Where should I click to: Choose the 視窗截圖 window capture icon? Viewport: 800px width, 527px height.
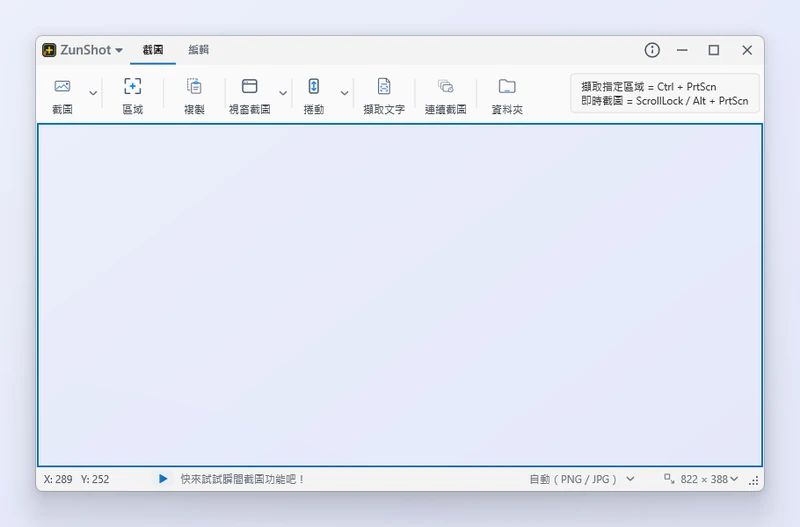click(x=249, y=86)
